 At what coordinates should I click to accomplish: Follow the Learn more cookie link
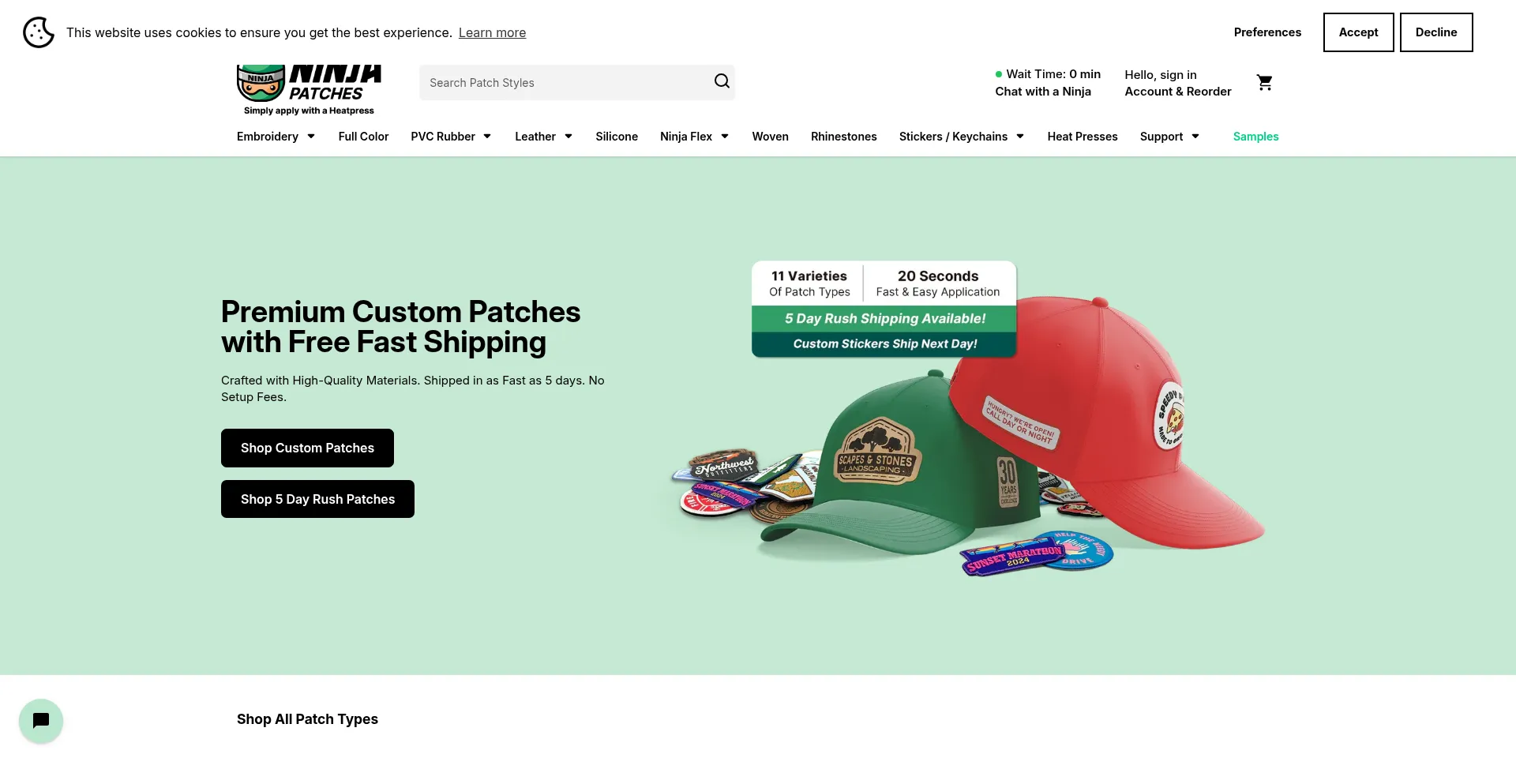(x=492, y=32)
